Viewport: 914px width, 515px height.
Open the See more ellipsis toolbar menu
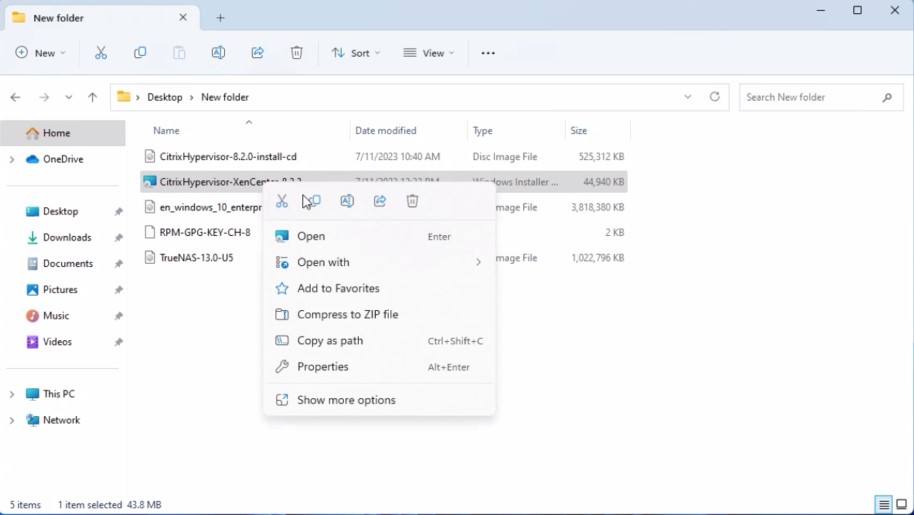pyautogui.click(x=488, y=53)
